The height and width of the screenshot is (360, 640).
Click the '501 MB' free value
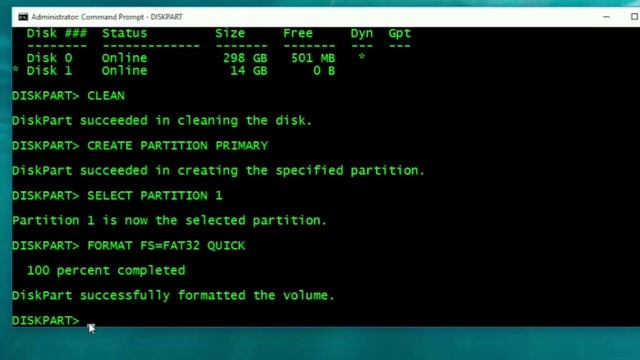(x=313, y=58)
